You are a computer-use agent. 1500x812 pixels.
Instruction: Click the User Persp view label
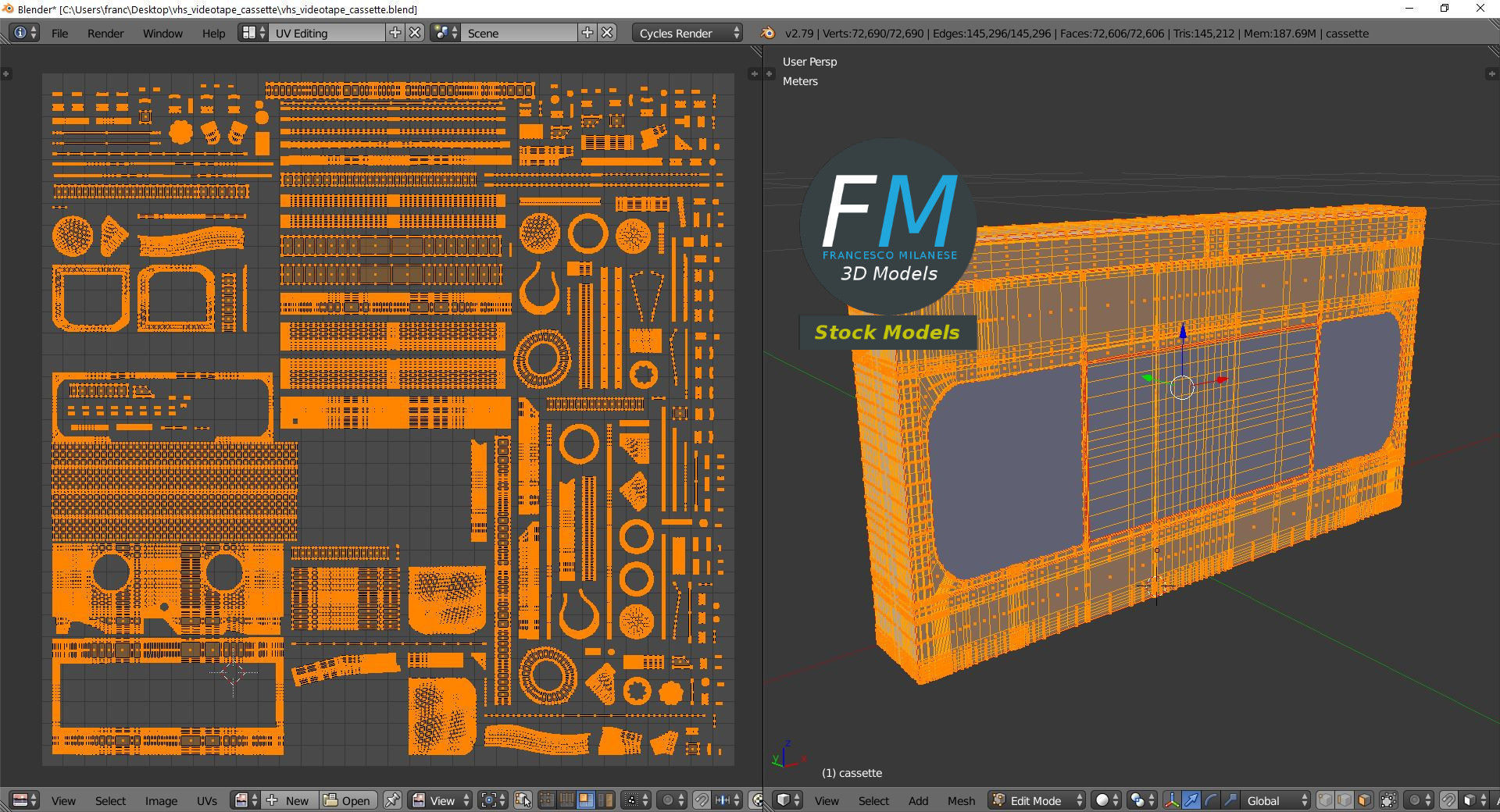click(809, 62)
